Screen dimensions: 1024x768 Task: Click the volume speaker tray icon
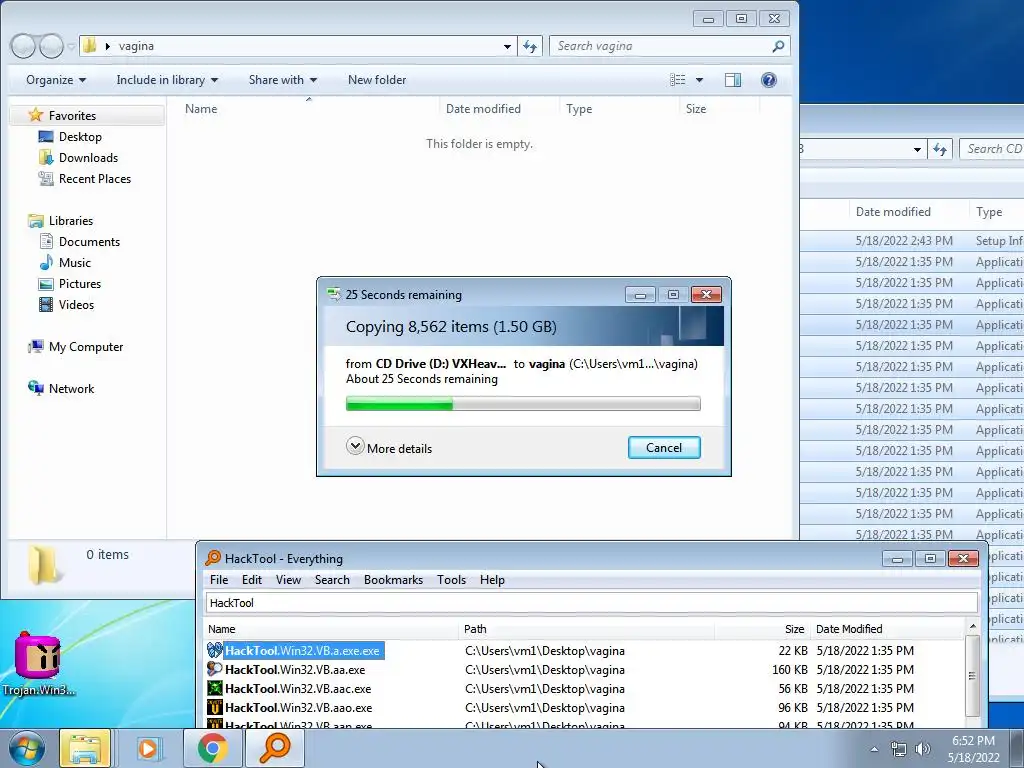pos(922,749)
